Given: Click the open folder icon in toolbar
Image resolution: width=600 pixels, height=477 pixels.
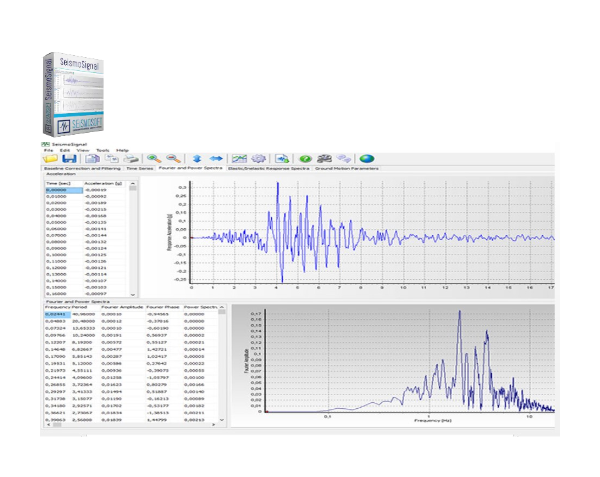Looking at the screenshot, I should 48,158.
